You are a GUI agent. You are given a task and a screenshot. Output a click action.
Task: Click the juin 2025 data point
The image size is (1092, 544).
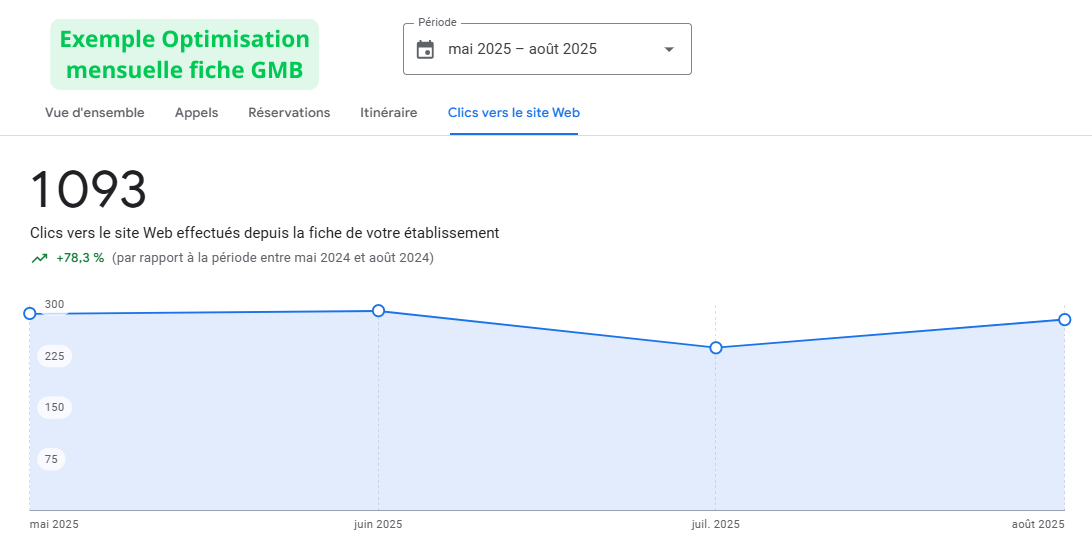(x=378, y=311)
